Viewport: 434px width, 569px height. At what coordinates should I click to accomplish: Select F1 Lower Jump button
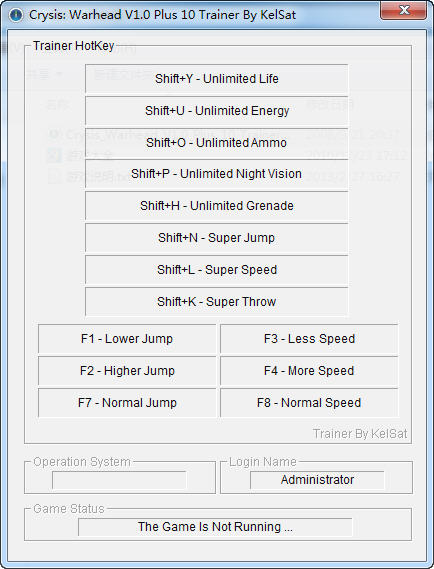127,339
